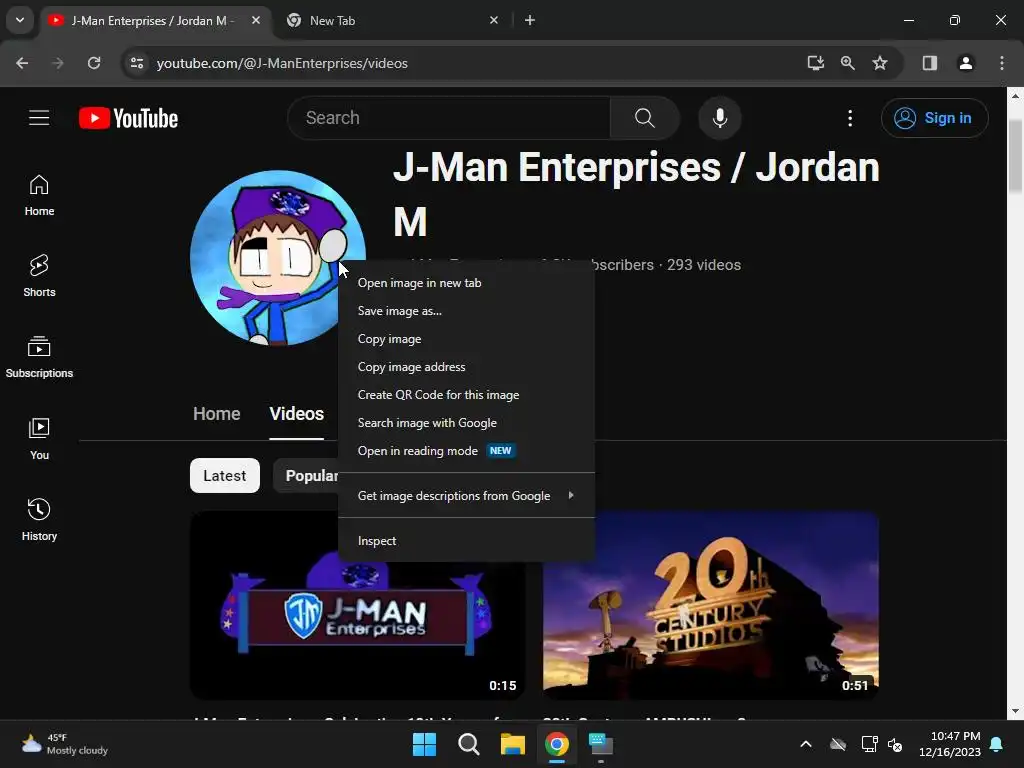Expand the tab search dropdown
The width and height of the screenshot is (1024, 768).
20,20
